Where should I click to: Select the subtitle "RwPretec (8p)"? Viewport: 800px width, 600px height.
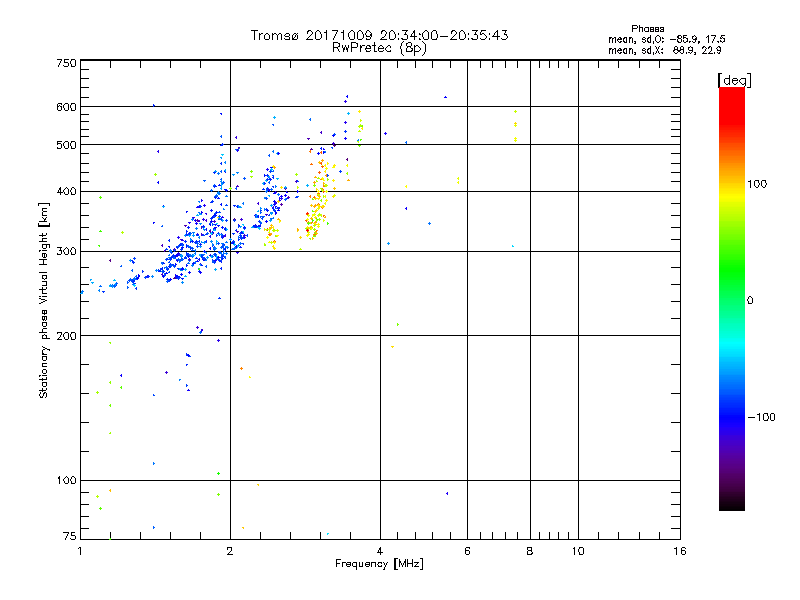[379, 48]
